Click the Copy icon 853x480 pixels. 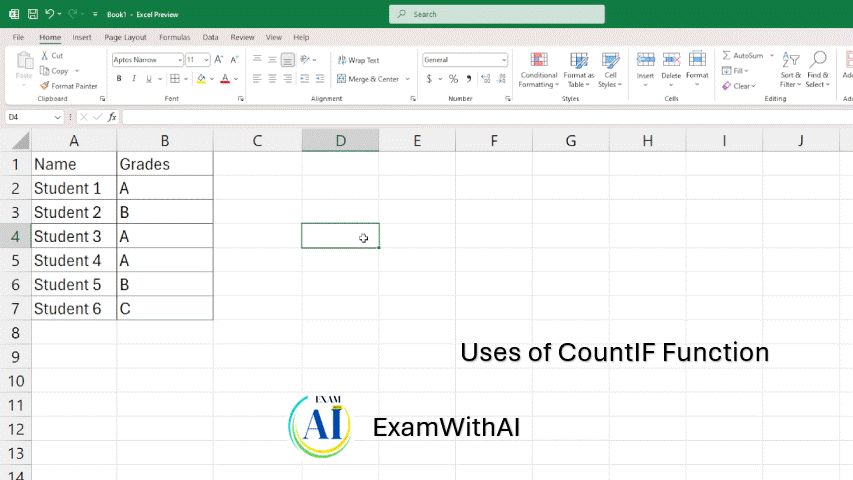(45, 71)
